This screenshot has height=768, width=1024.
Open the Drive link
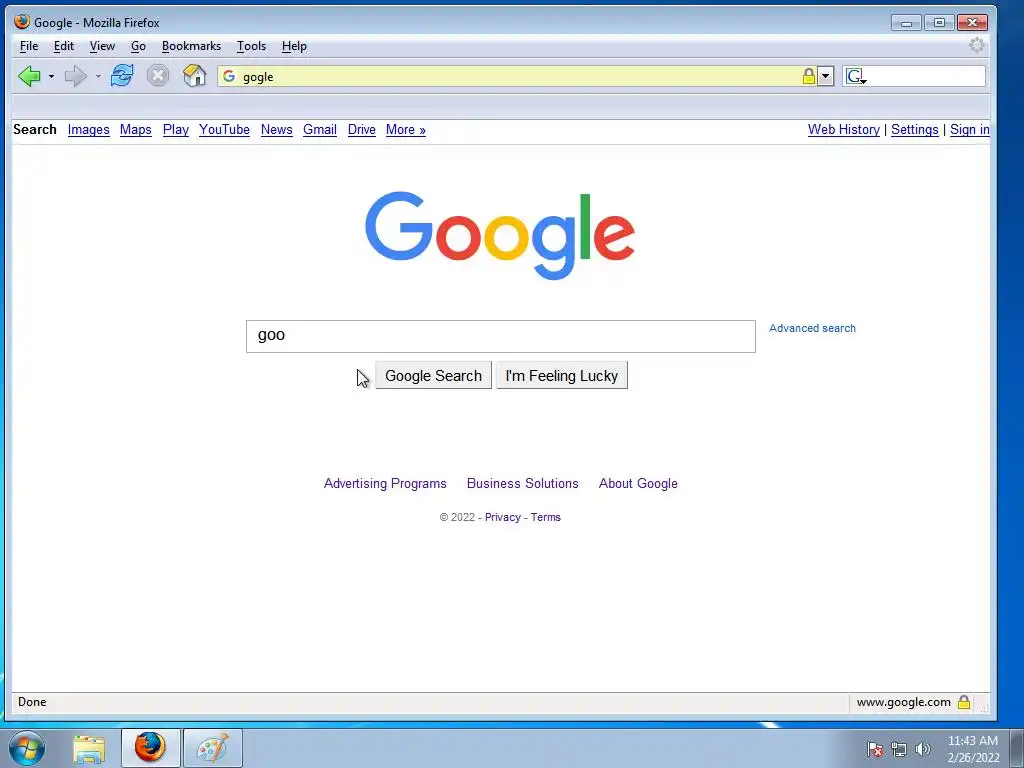coord(362,130)
